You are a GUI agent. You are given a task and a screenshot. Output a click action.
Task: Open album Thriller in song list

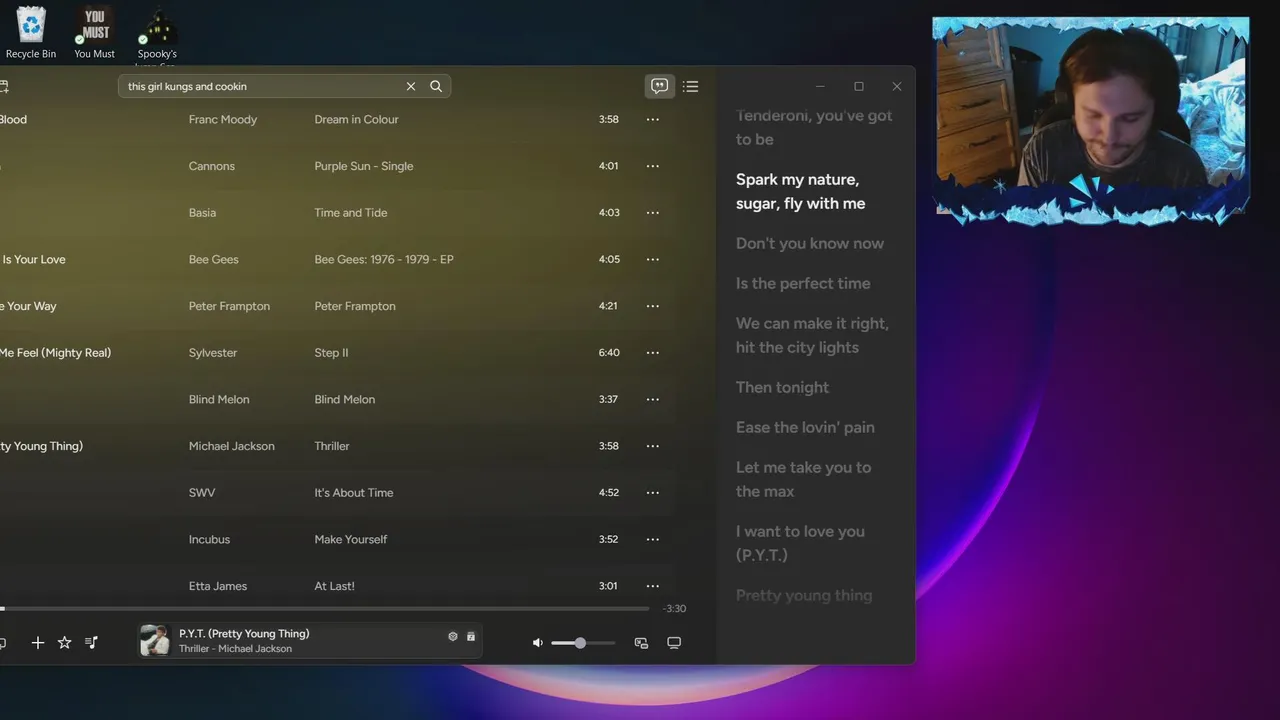(332, 446)
